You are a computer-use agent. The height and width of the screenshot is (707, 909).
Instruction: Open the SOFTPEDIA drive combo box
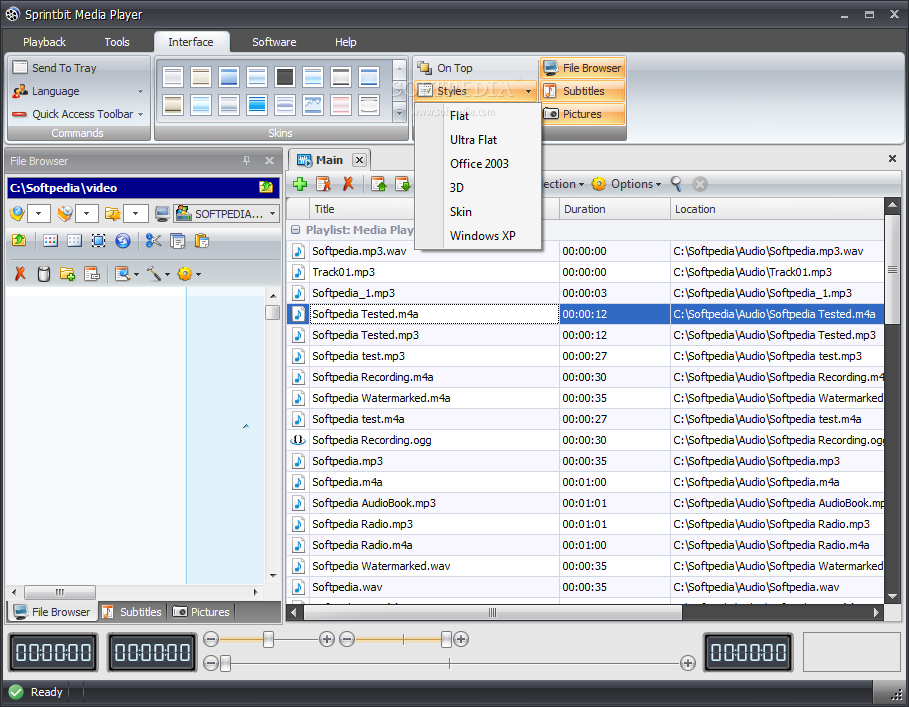click(227, 214)
